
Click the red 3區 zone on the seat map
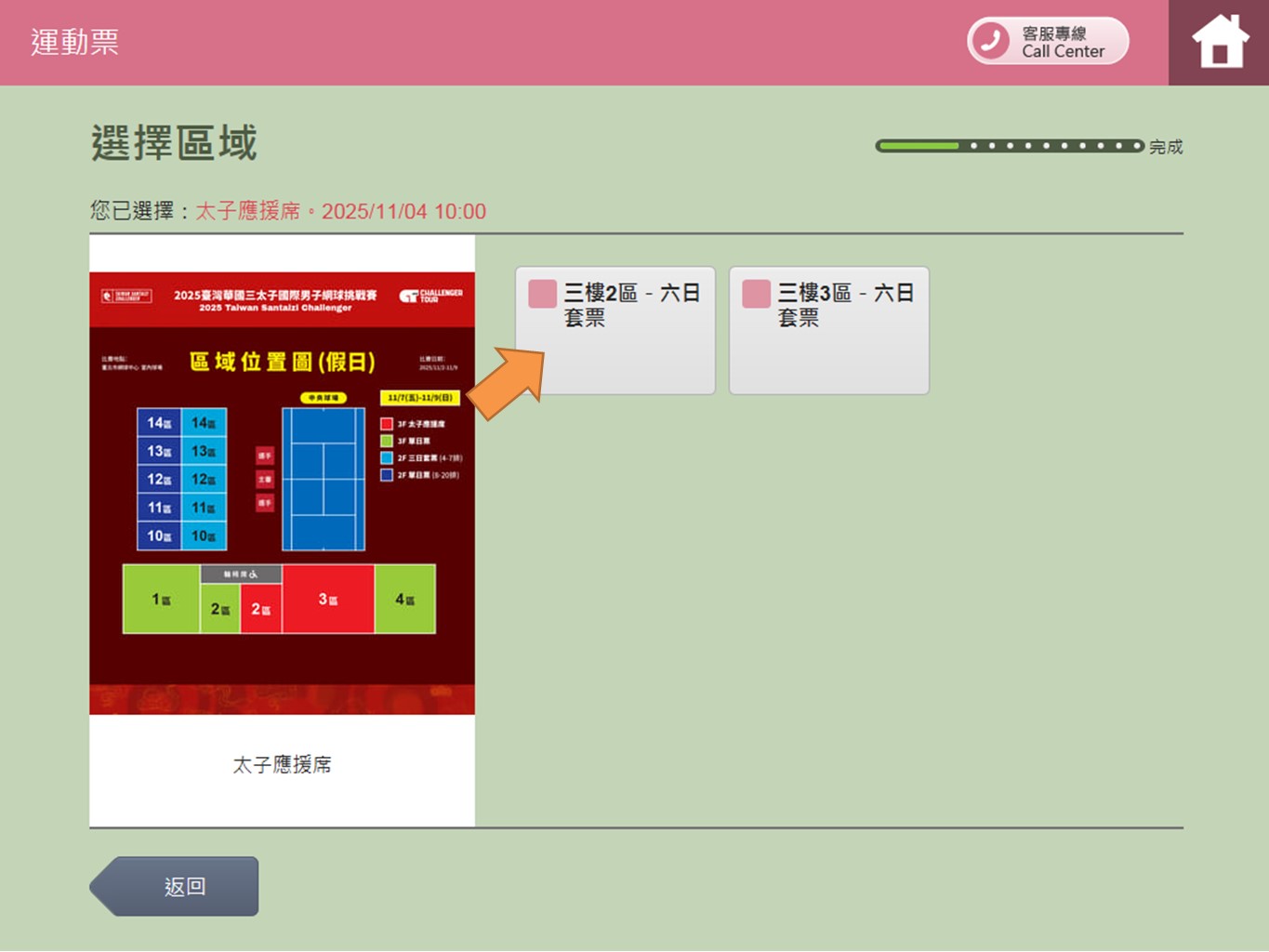pos(328,600)
